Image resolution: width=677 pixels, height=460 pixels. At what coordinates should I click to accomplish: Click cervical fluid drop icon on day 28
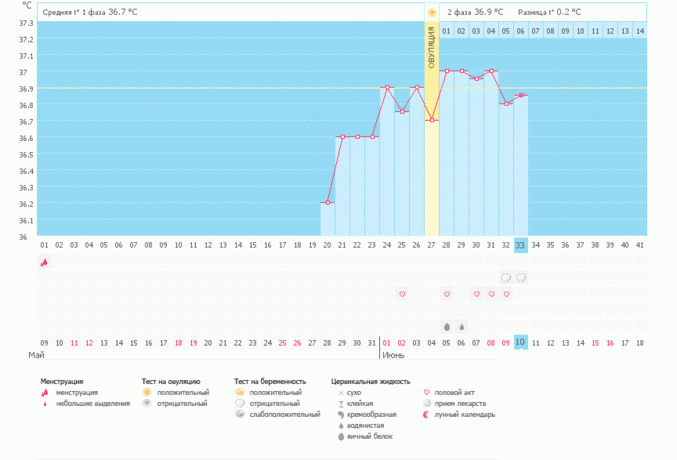coord(447,327)
